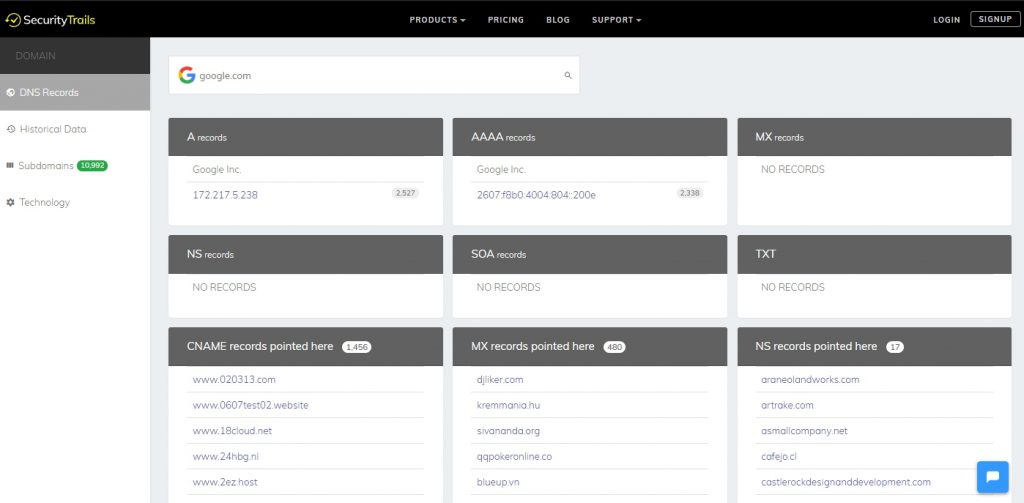Image resolution: width=1024 pixels, height=503 pixels.
Task: Open Technology section in sidebar
Action: [75, 203]
